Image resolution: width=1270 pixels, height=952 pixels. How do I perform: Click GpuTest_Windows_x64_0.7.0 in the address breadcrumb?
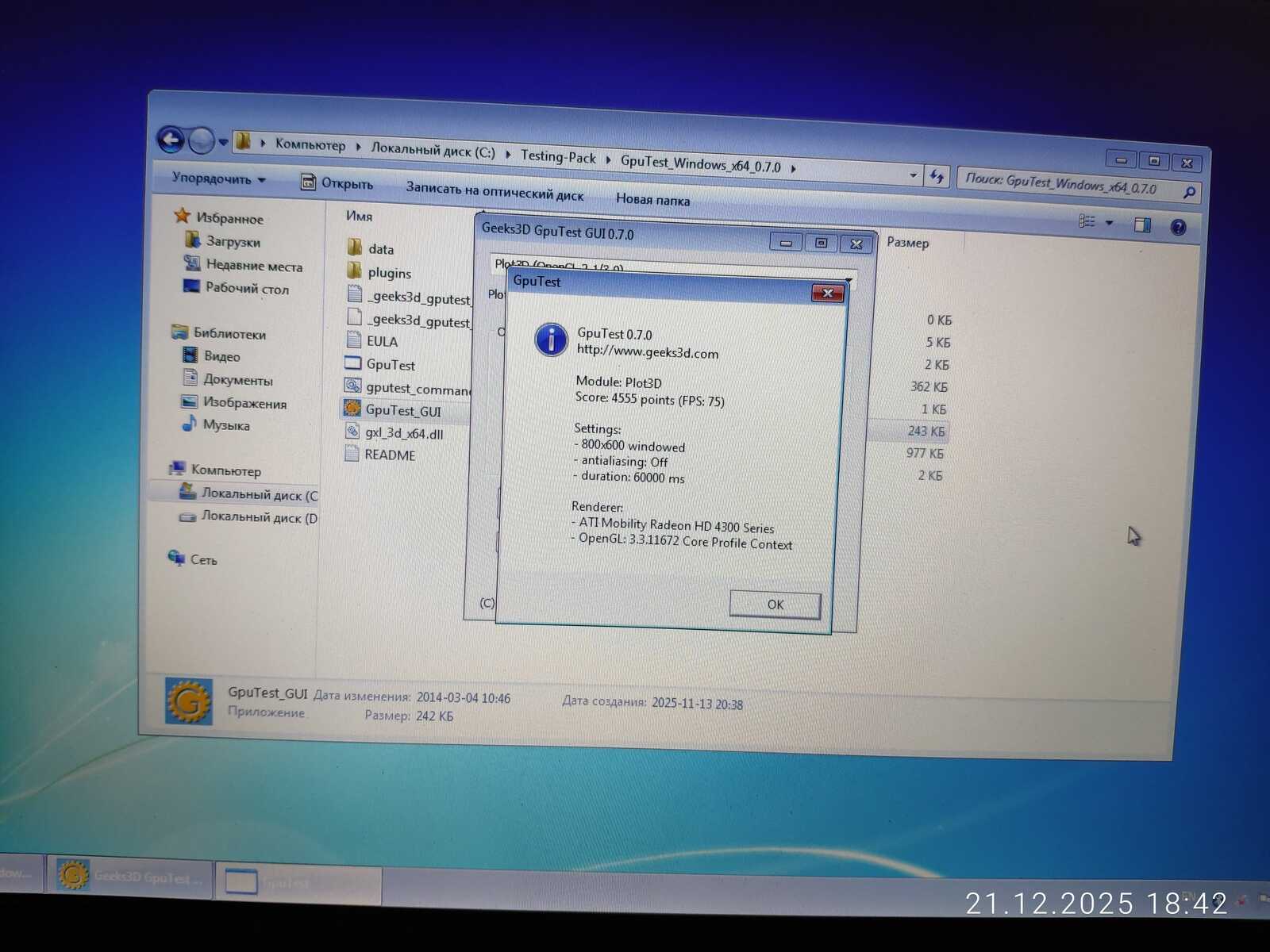click(700, 164)
